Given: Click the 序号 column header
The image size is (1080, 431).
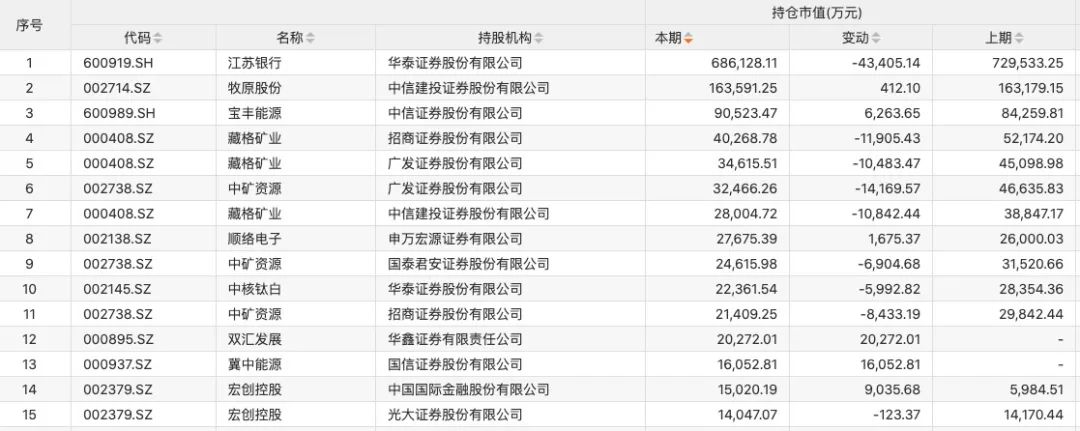Looking at the screenshot, I should click(29, 25).
